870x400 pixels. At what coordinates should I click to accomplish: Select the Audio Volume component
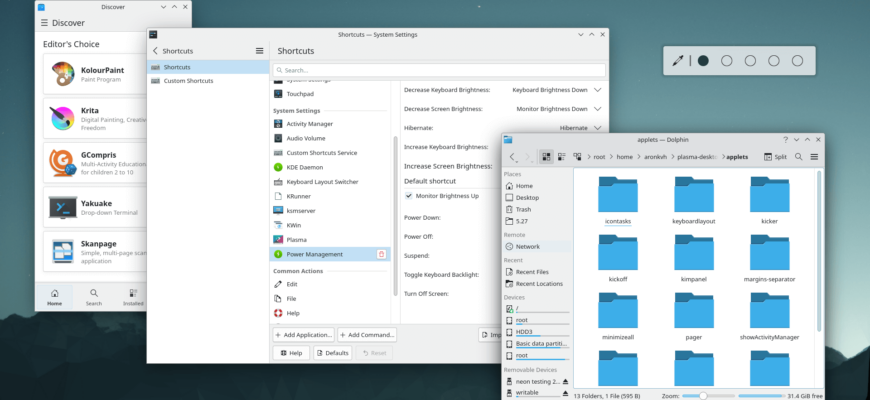[330, 138]
